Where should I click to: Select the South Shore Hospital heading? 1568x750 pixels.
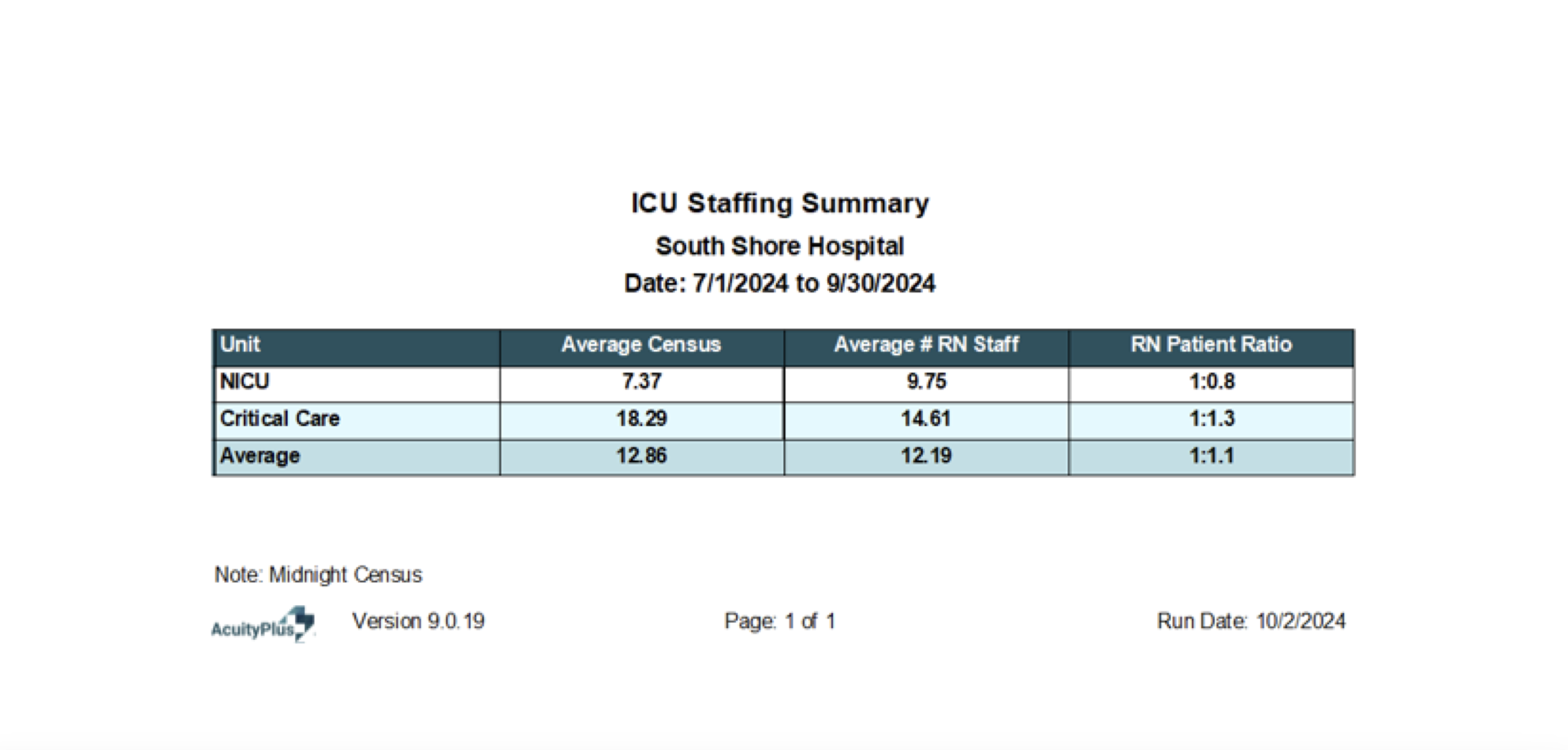pyautogui.click(x=780, y=247)
